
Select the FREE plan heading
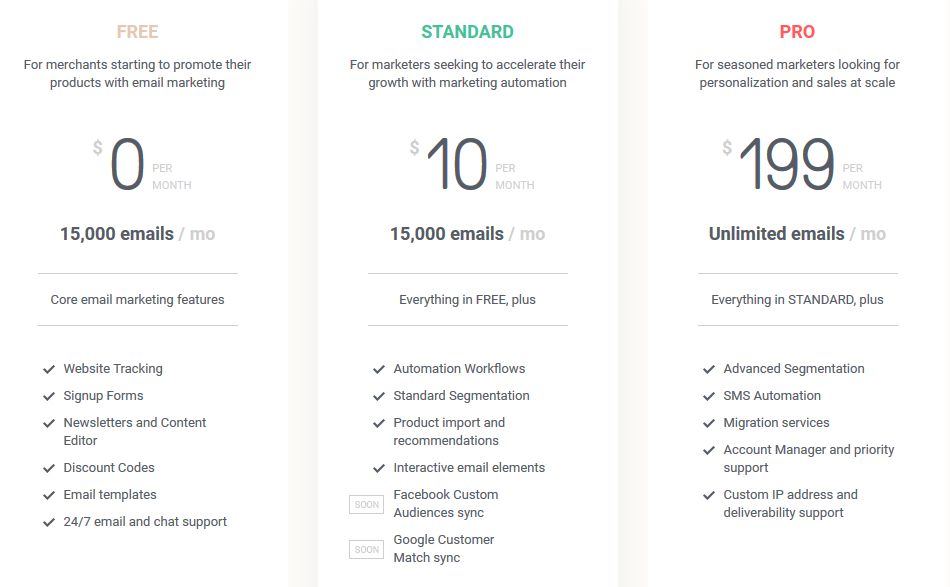pos(137,32)
